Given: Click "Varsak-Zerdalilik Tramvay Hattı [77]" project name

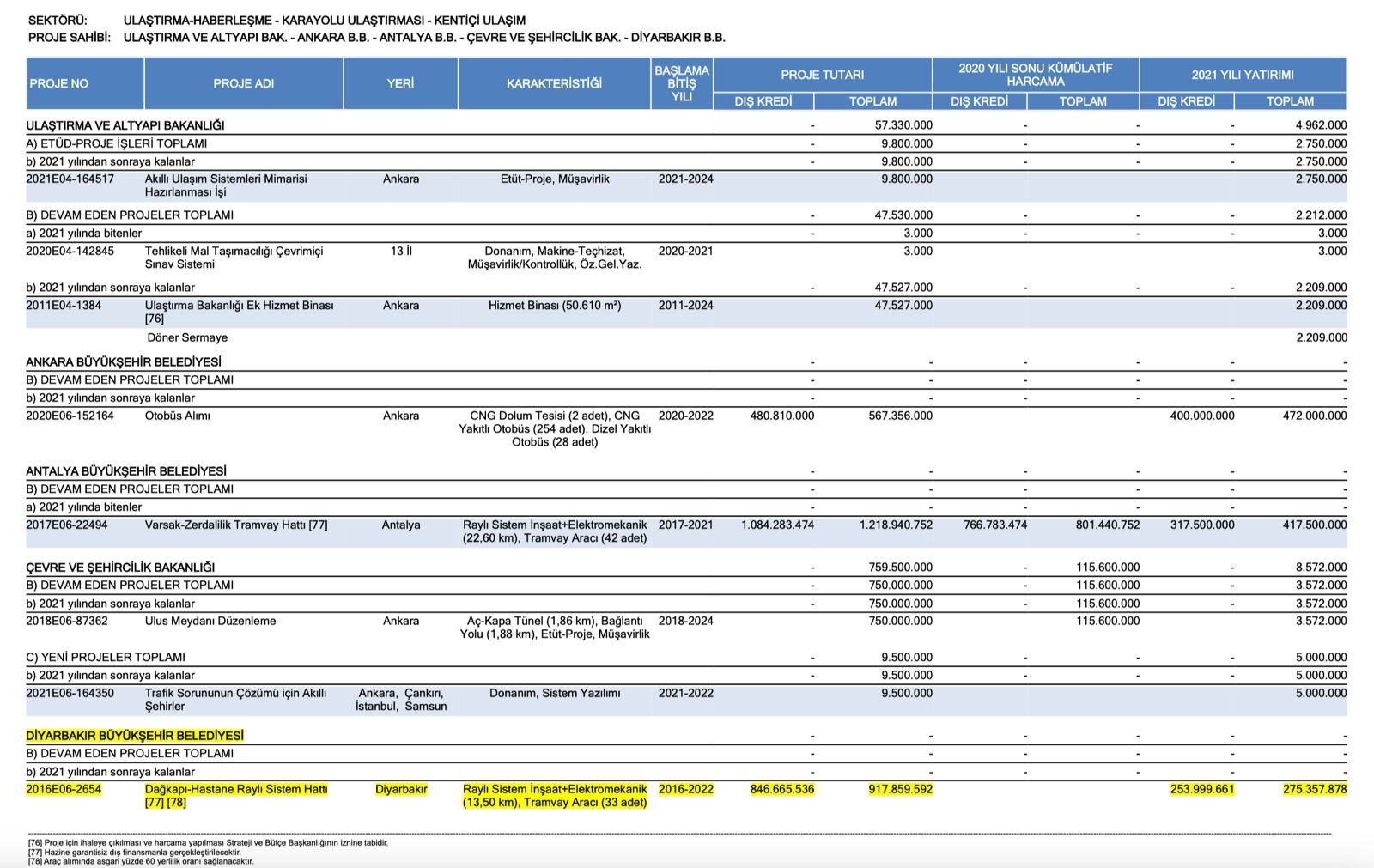Looking at the screenshot, I should (236, 525).
